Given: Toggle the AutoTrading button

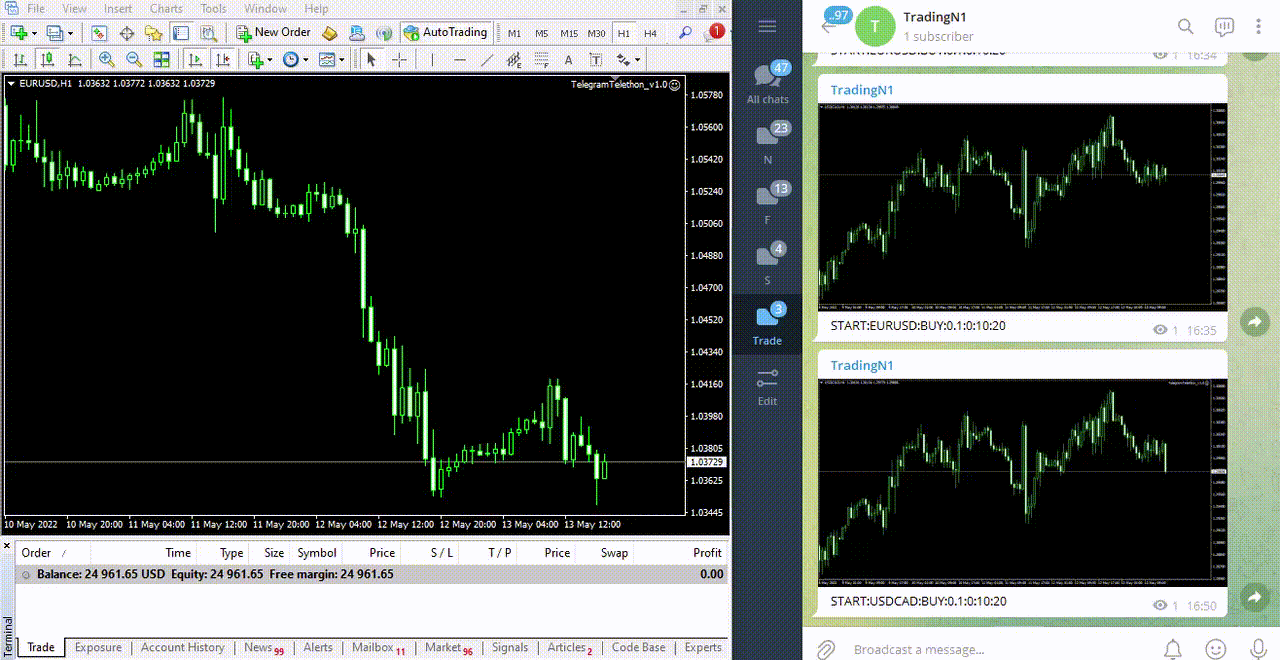Looking at the screenshot, I should point(445,33).
